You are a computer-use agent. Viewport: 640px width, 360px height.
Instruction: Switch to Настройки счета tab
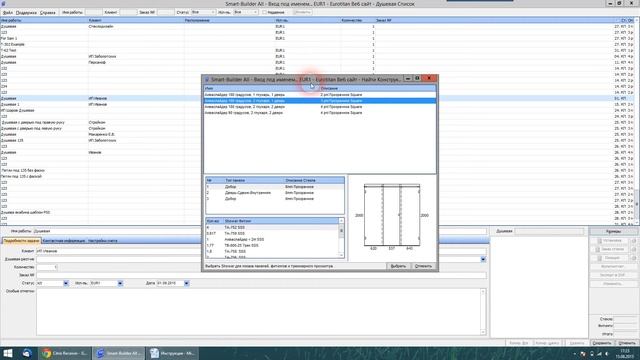point(102,241)
